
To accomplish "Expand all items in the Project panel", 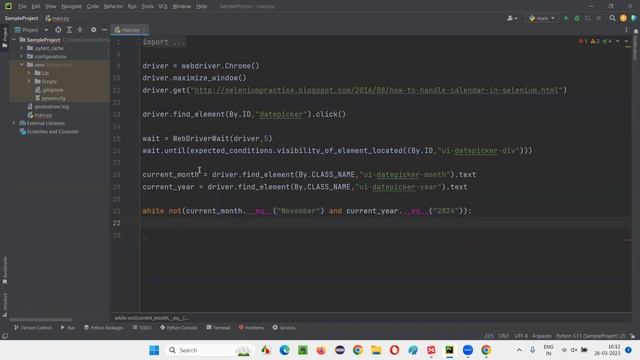I will pos(69,30).
